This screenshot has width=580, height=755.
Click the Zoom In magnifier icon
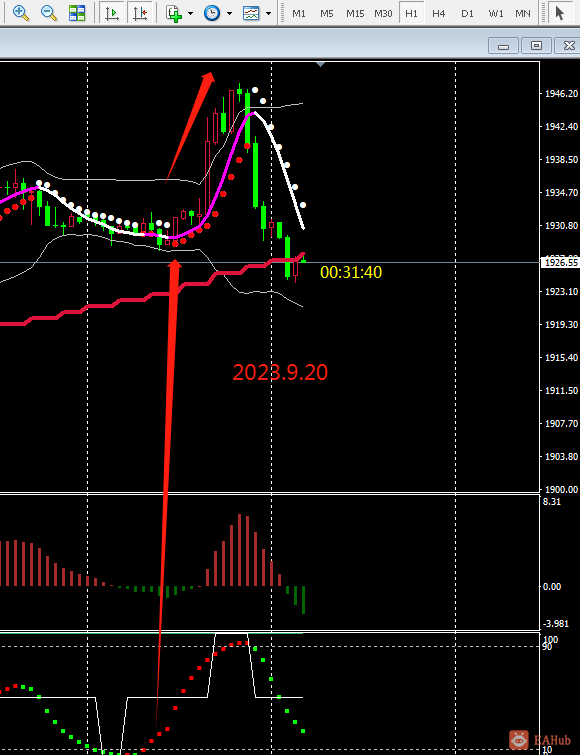click(21, 13)
